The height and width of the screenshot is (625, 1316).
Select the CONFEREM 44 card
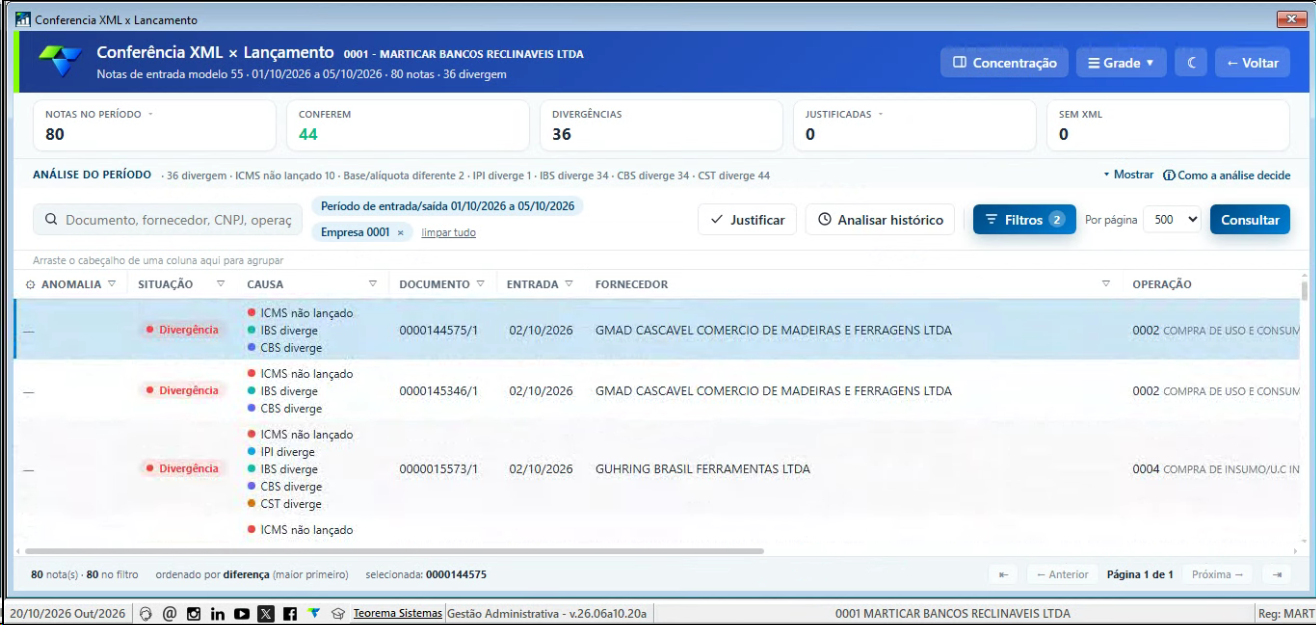pyautogui.click(x=408, y=126)
